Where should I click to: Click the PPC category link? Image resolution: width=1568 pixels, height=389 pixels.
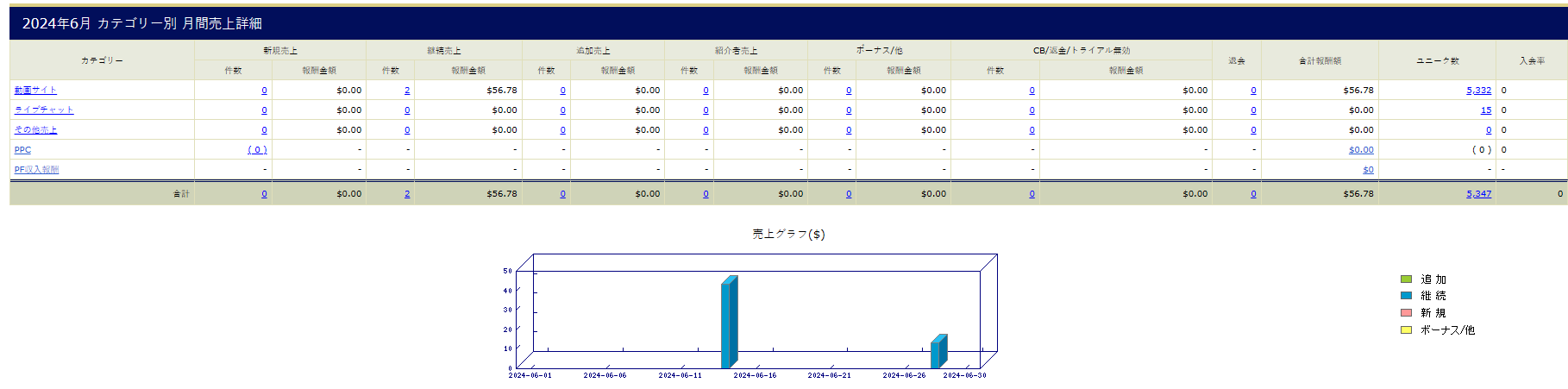pyautogui.click(x=22, y=150)
